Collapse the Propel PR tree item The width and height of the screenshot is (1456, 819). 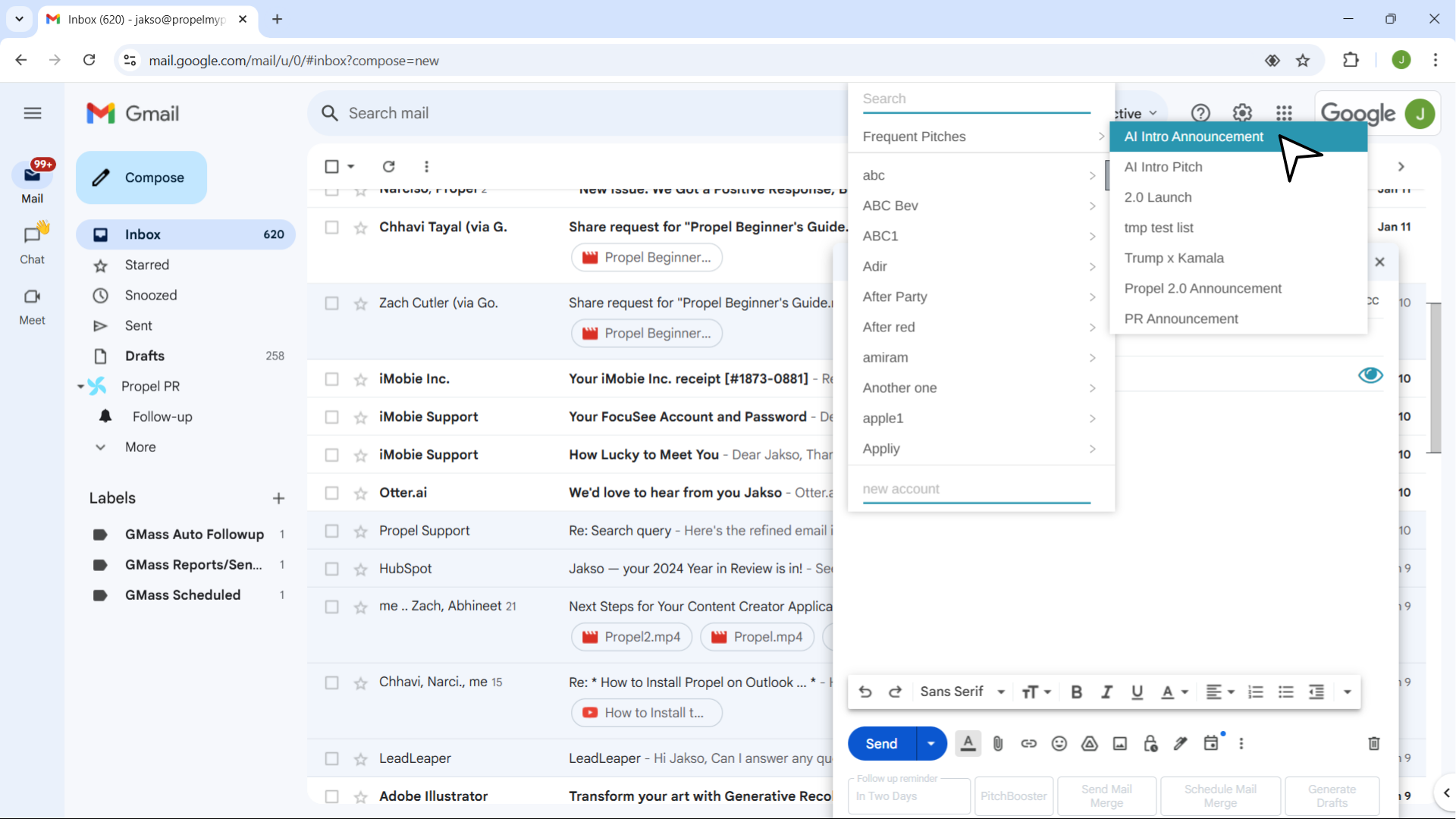[80, 386]
